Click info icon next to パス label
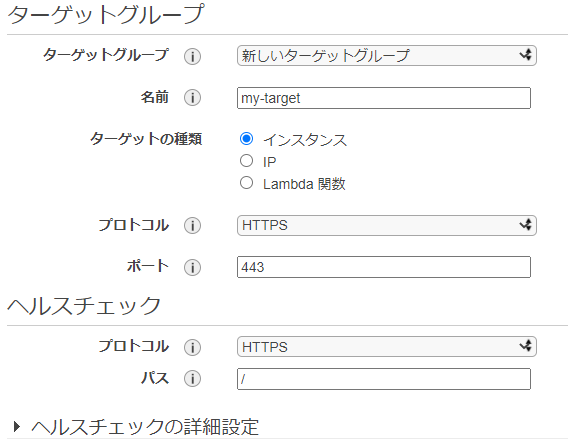568x447 pixels. [x=192, y=379]
